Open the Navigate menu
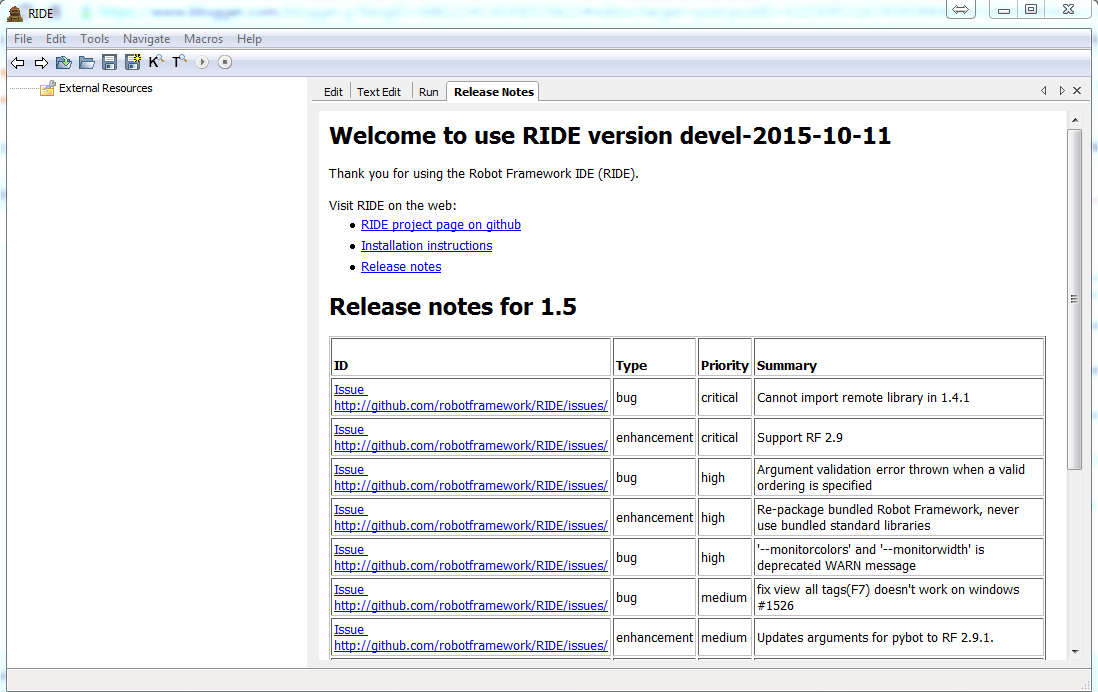The height and width of the screenshot is (692, 1098). pos(146,39)
